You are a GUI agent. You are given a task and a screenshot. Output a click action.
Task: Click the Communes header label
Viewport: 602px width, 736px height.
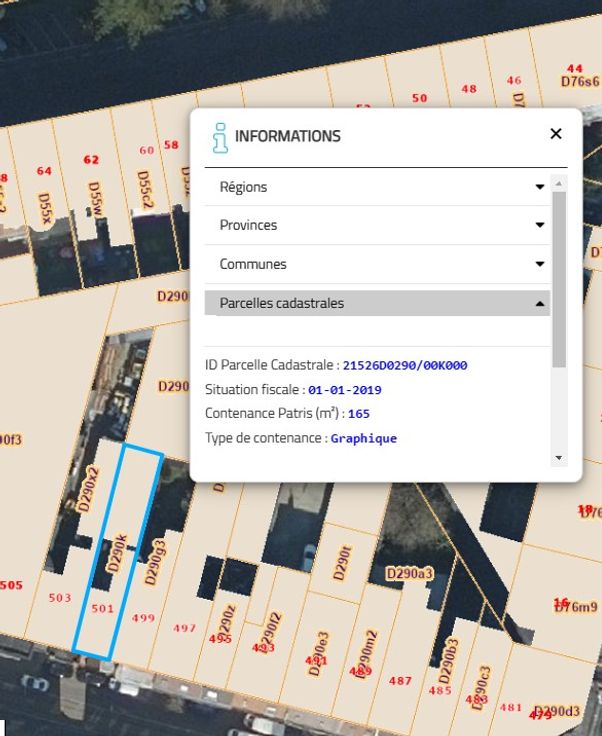click(253, 264)
